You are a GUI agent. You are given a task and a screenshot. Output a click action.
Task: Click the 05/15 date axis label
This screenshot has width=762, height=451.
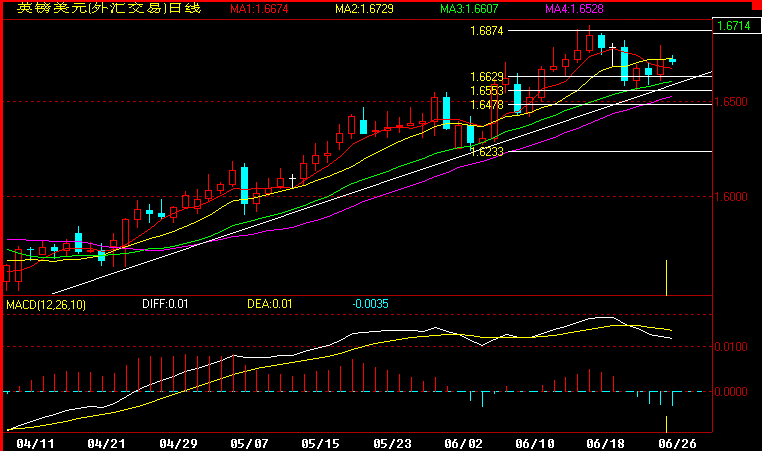point(320,443)
